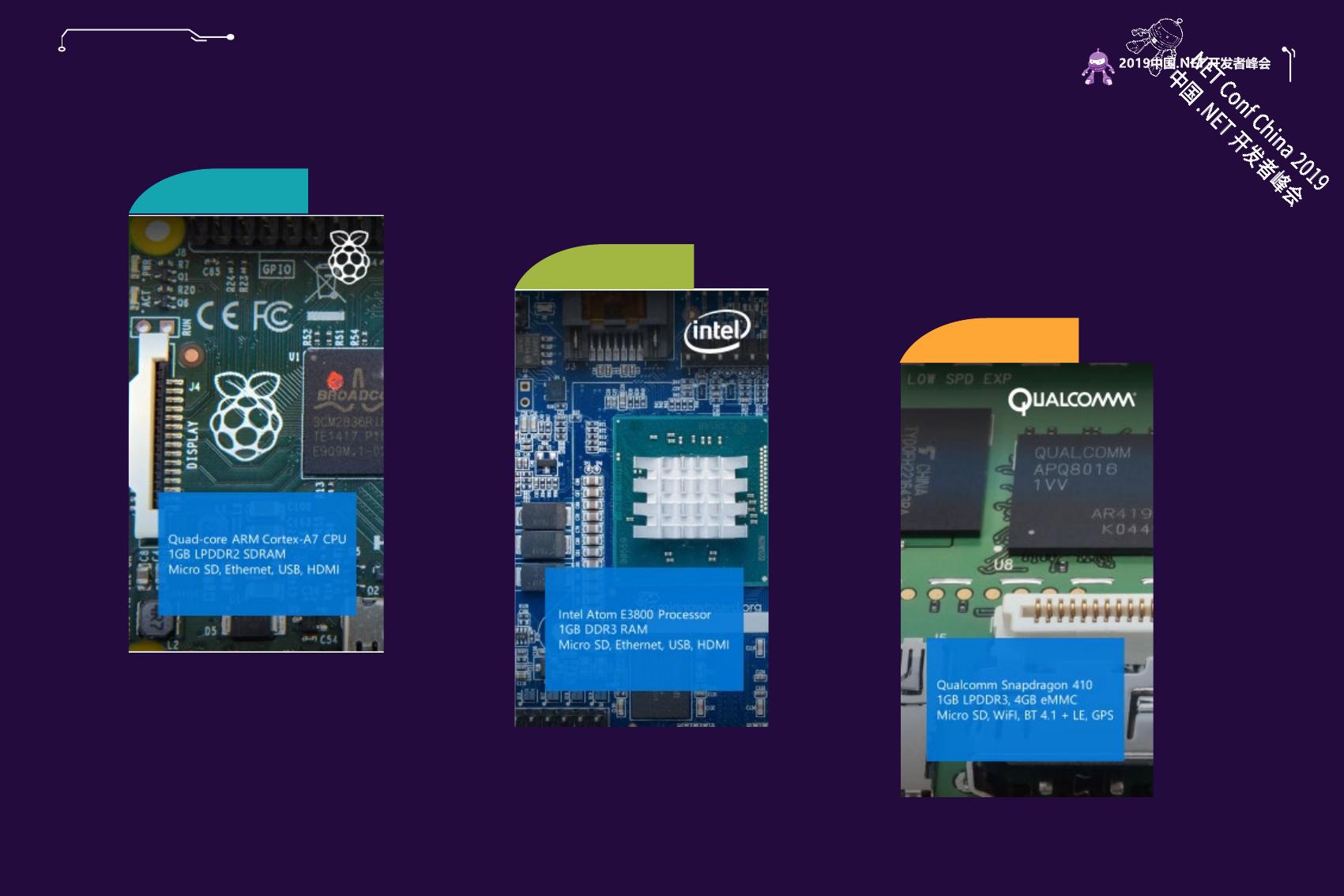Click the "Micro SD, WiFi, BT 4.1 + LE, GPS" line
This screenshot has width=1344, height=896.
tap(1025, 715)
